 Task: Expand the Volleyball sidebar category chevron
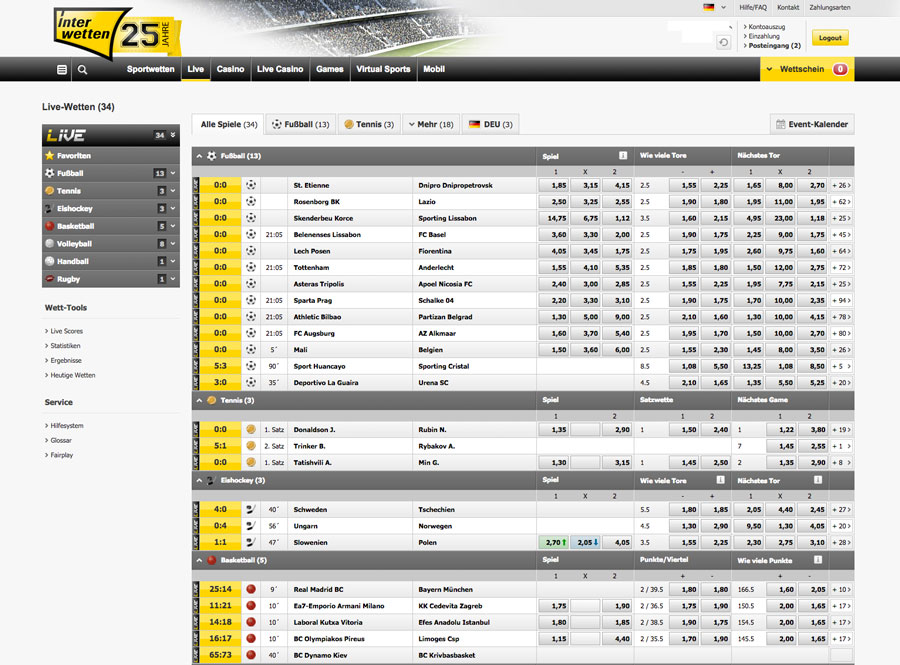tap(173, 243)
